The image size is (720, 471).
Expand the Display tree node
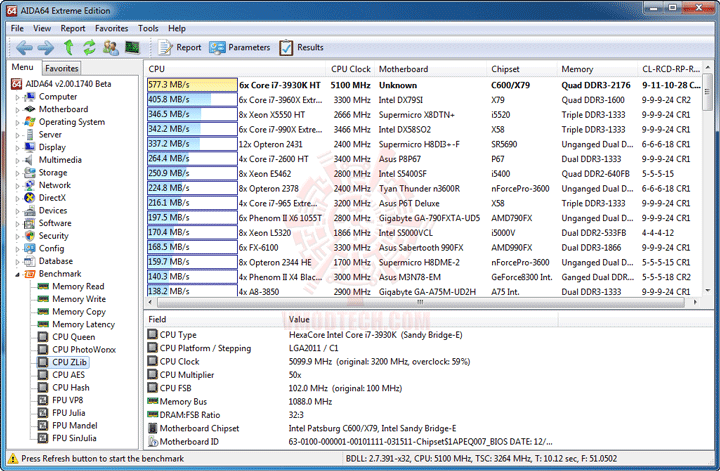click(17, 148)
